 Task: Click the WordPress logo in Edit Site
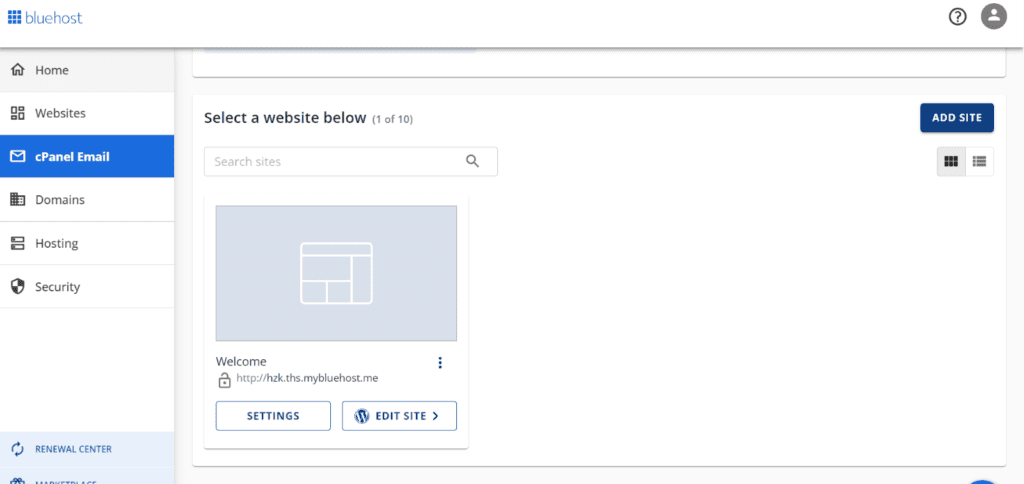click(362, 416)
